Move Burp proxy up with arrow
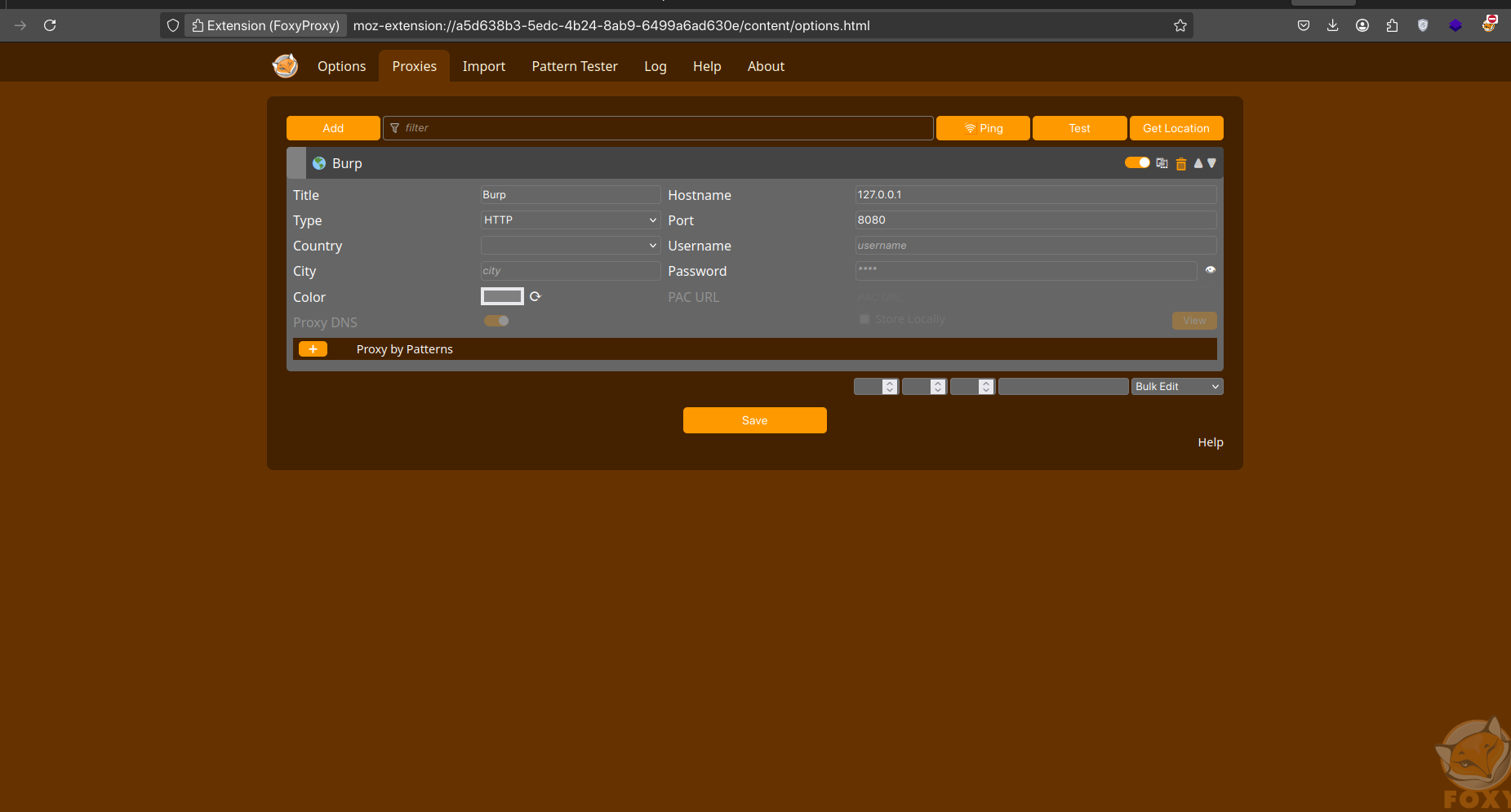 tap(1198, 163)
